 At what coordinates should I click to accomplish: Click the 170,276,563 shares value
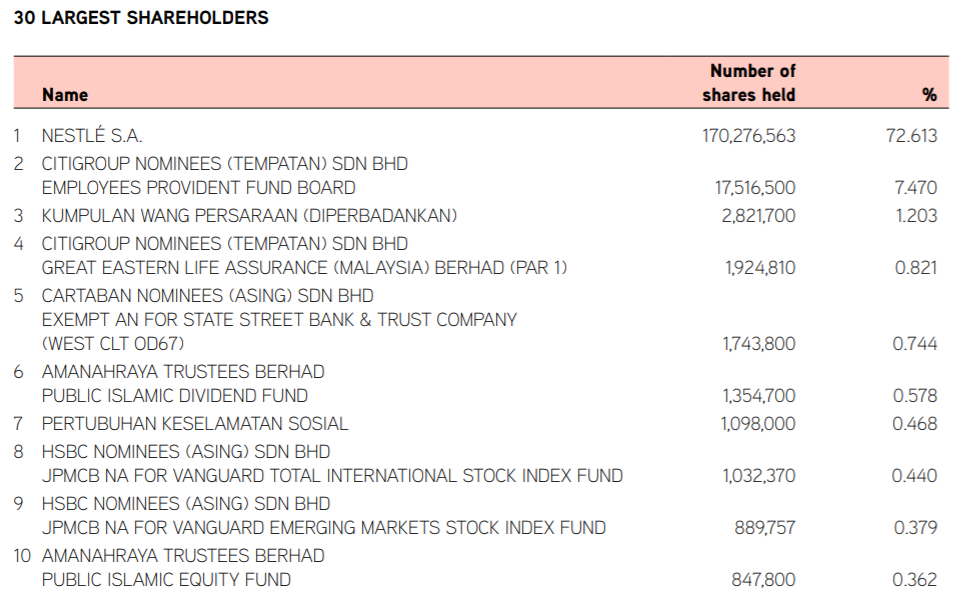[x=748, y=135]
